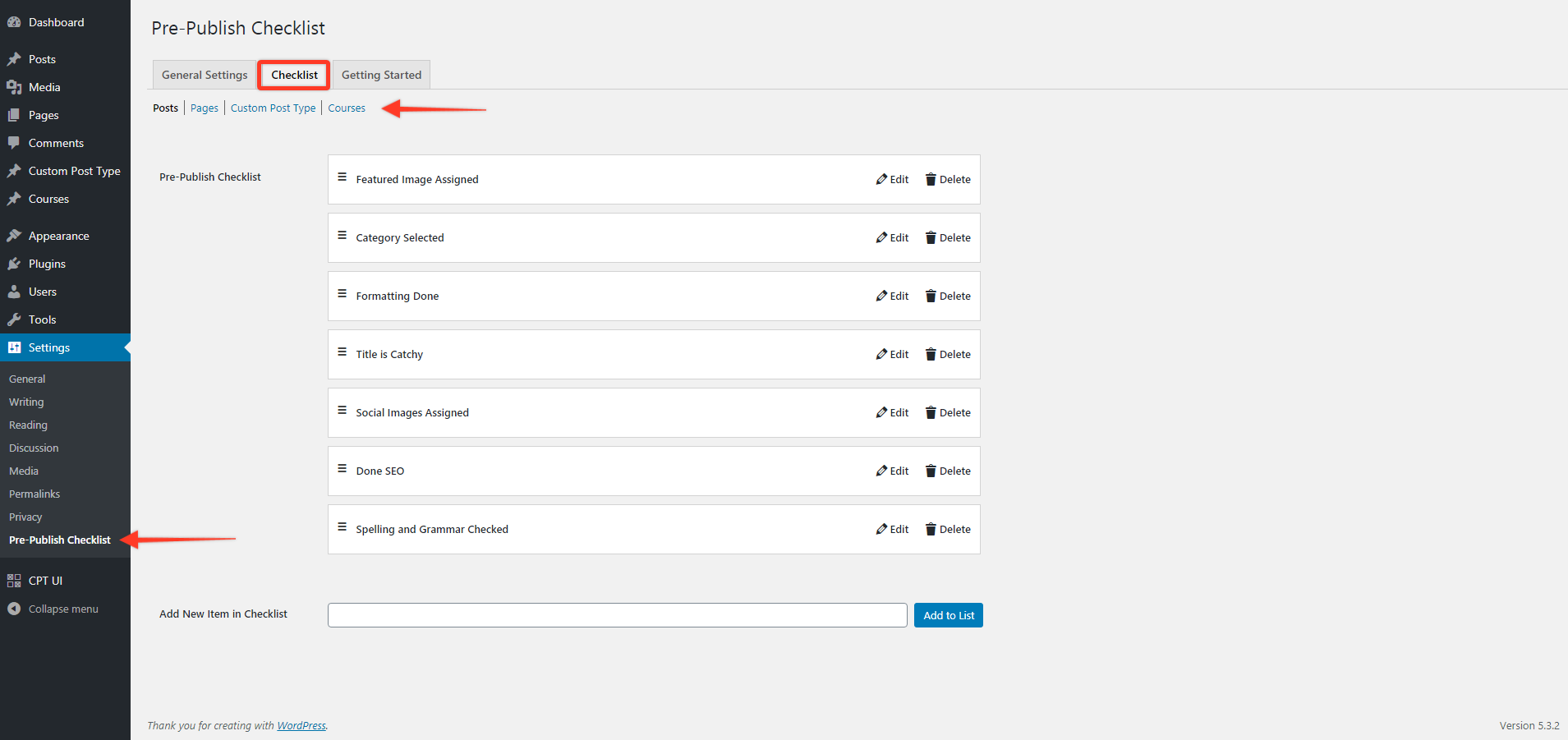Click the trash icon to delete Category Selected
Screen dimensions: 1568x740
[931, 237]
